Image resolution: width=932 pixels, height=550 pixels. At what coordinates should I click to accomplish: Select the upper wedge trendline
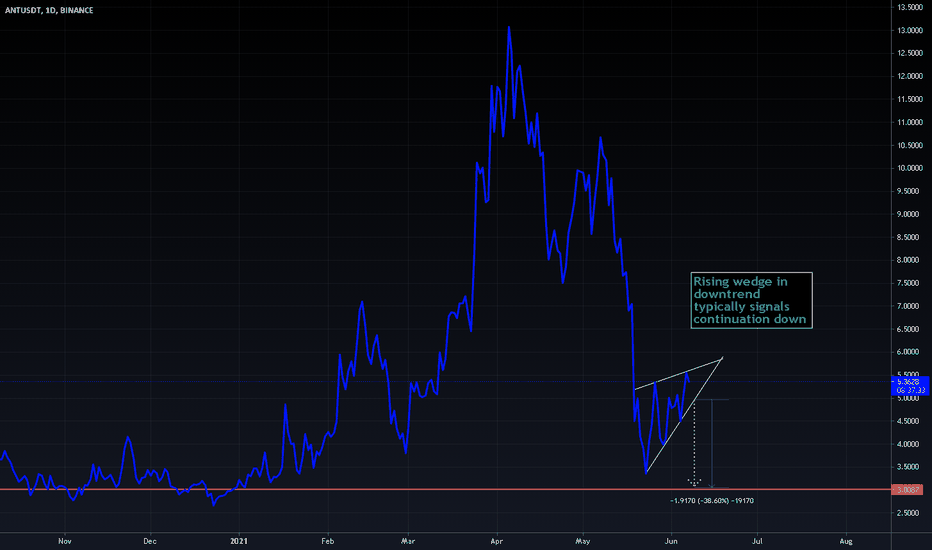click(678, 373)
